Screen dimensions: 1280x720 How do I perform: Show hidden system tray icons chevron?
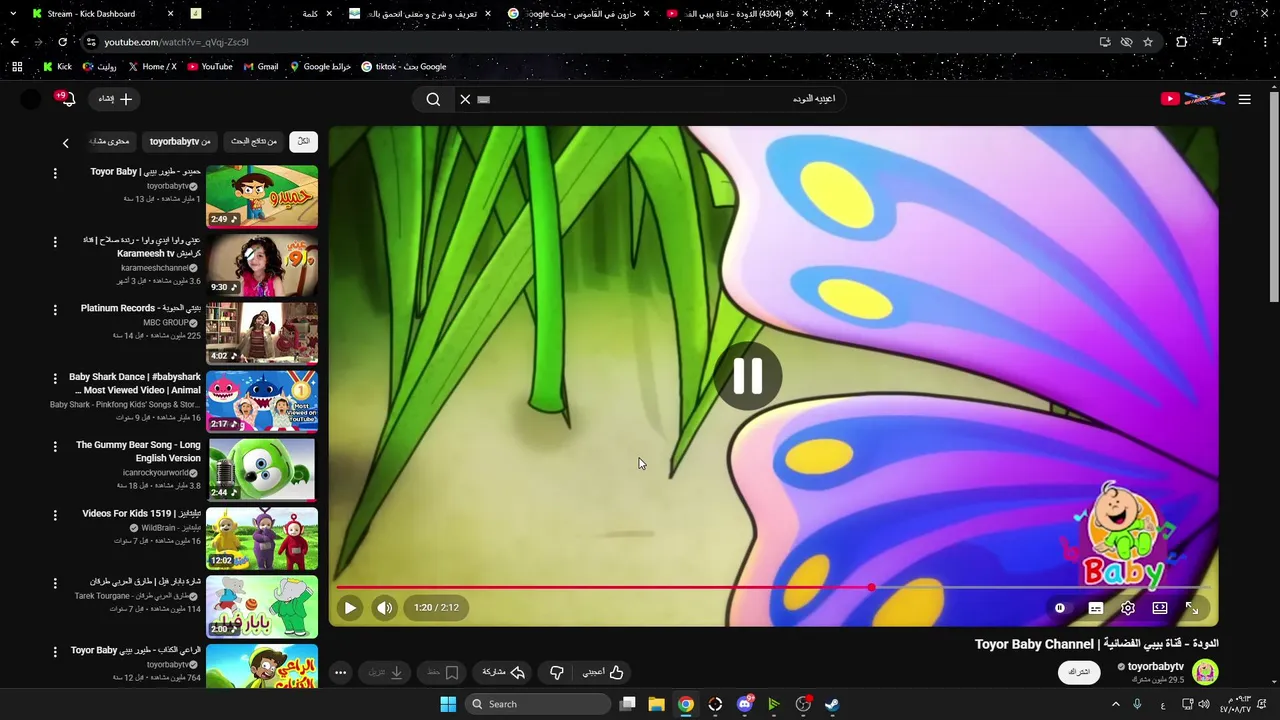click(1116, 704)
